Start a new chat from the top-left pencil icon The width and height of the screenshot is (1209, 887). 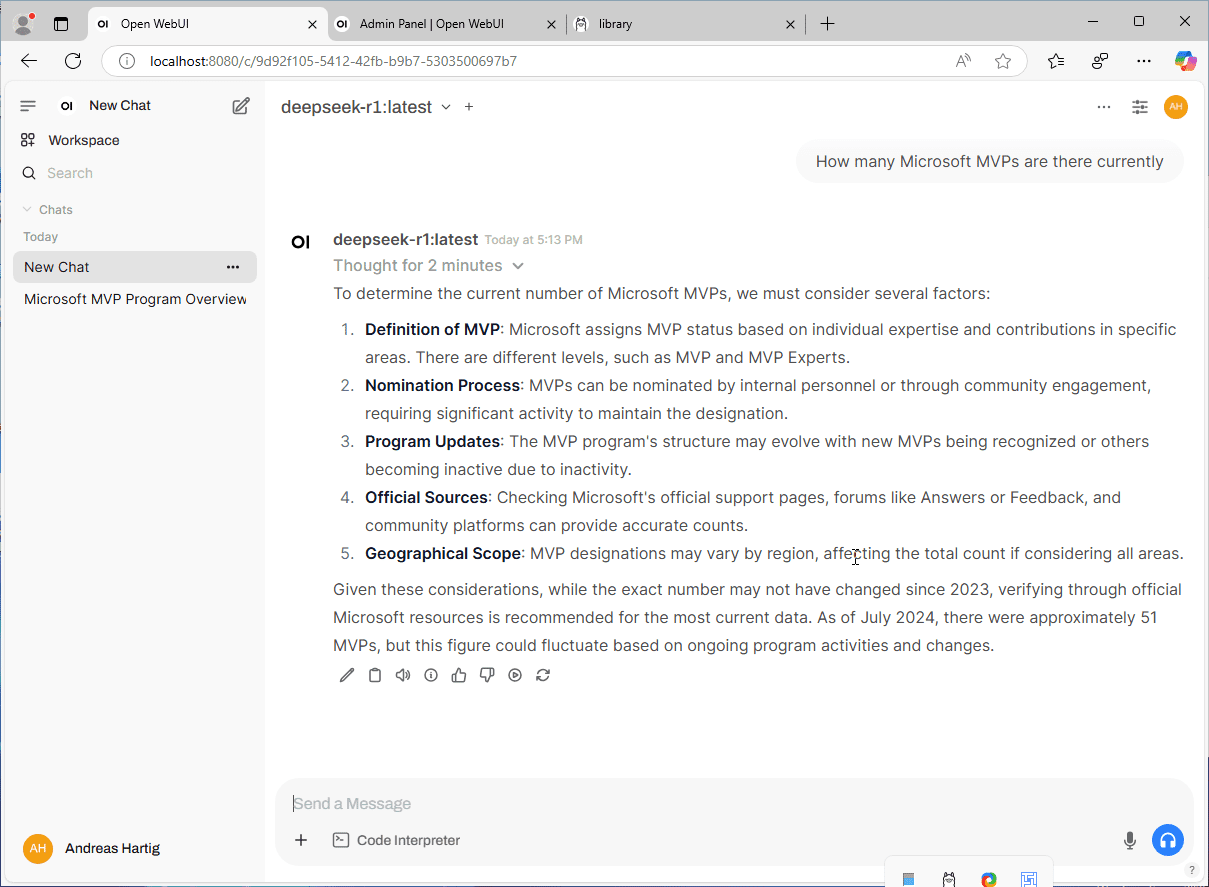coord(240,105)
